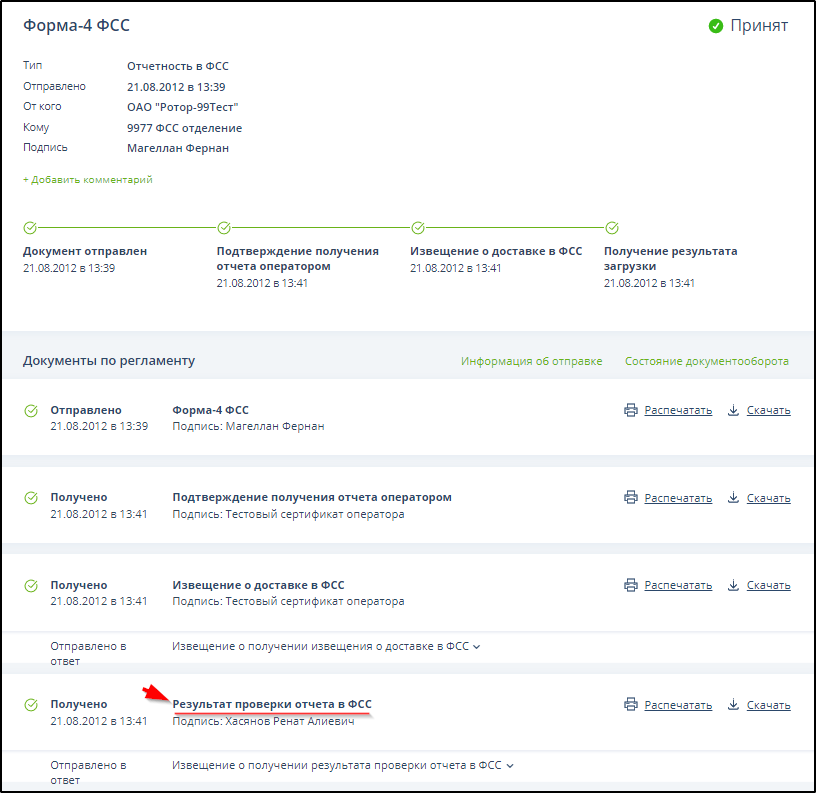Click printer icon for Результат проверки отчета в ФСС
This screenshot has height=793, width=816.
coord(630,704)
